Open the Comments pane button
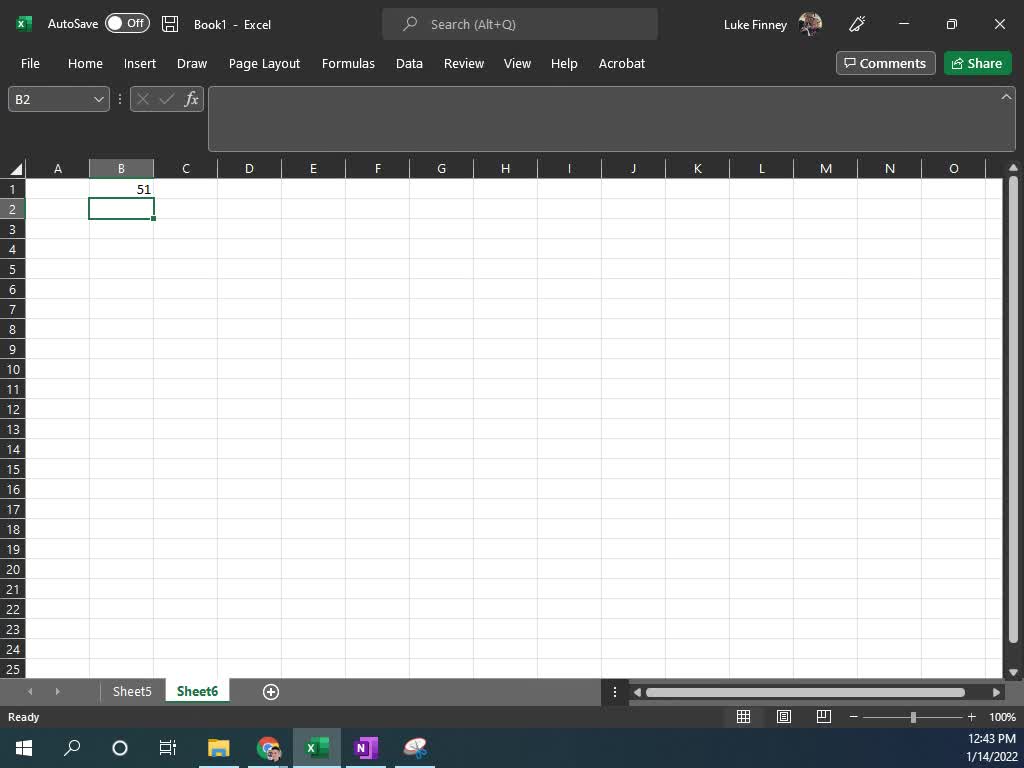1024x768 pixels. (x=885, y=63)
